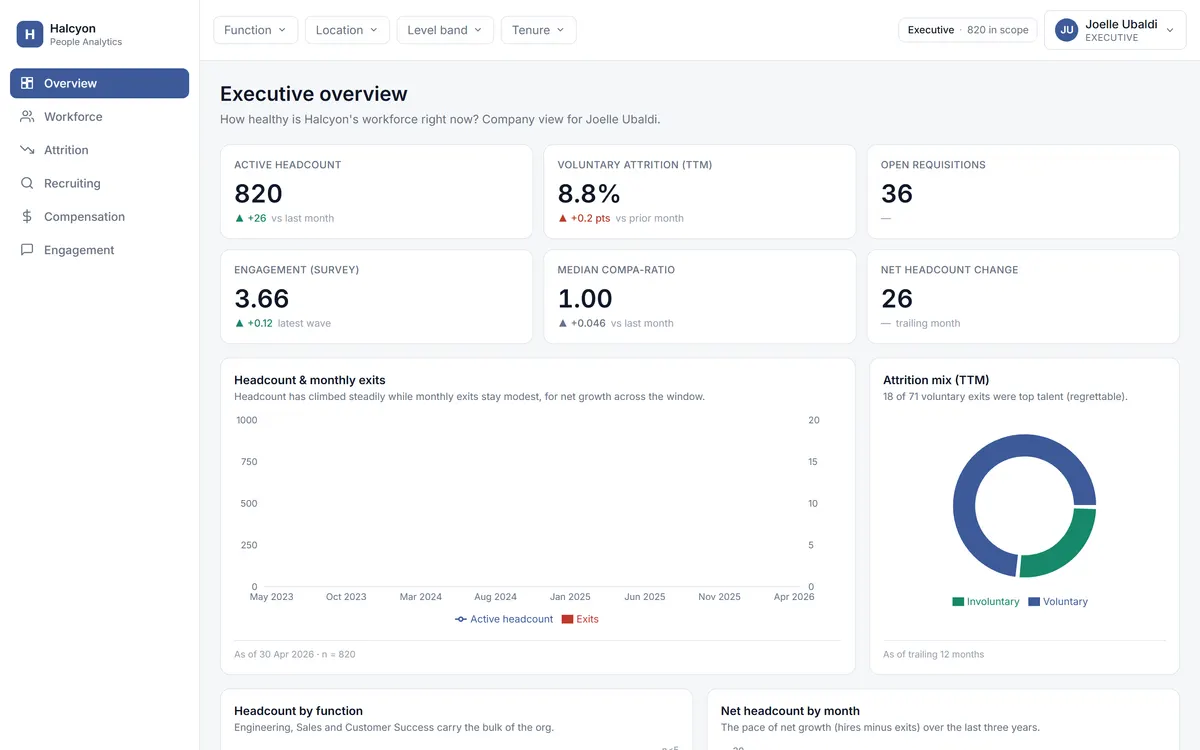Click the Level band dropdown chevron

pyautogui.click(x=478, y=30)
